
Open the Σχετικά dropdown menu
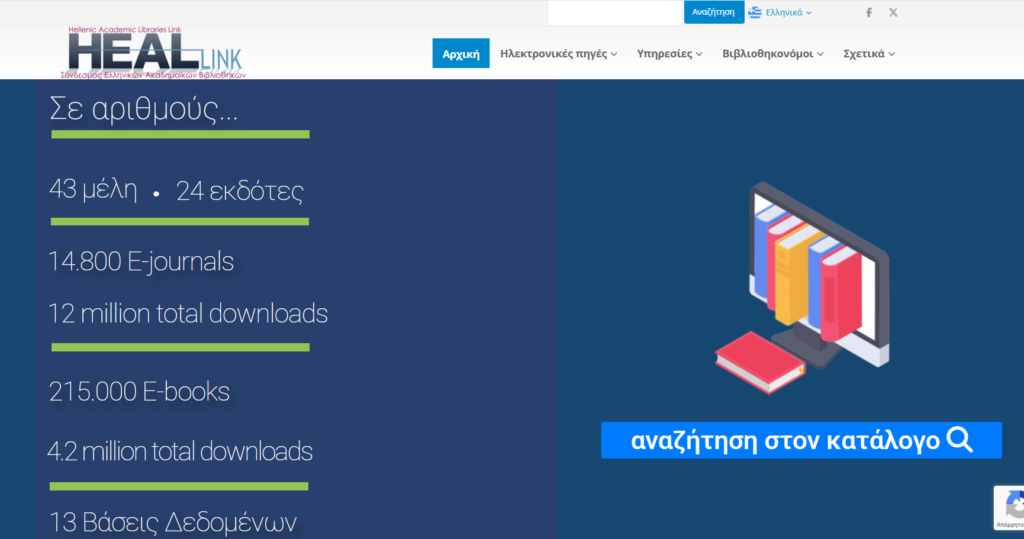click(x=868, y=54)
